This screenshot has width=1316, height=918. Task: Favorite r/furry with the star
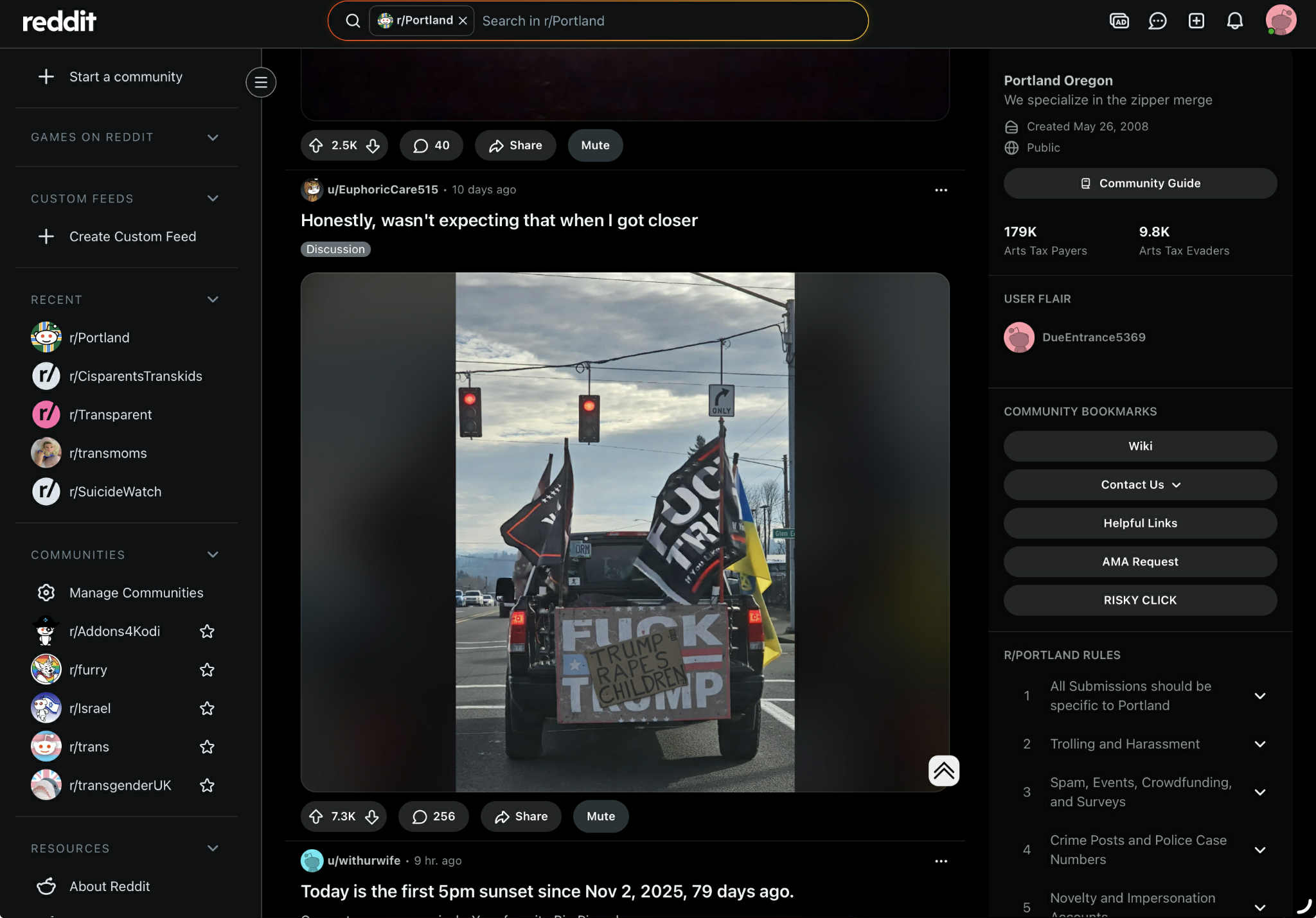(x=207, y=670)
